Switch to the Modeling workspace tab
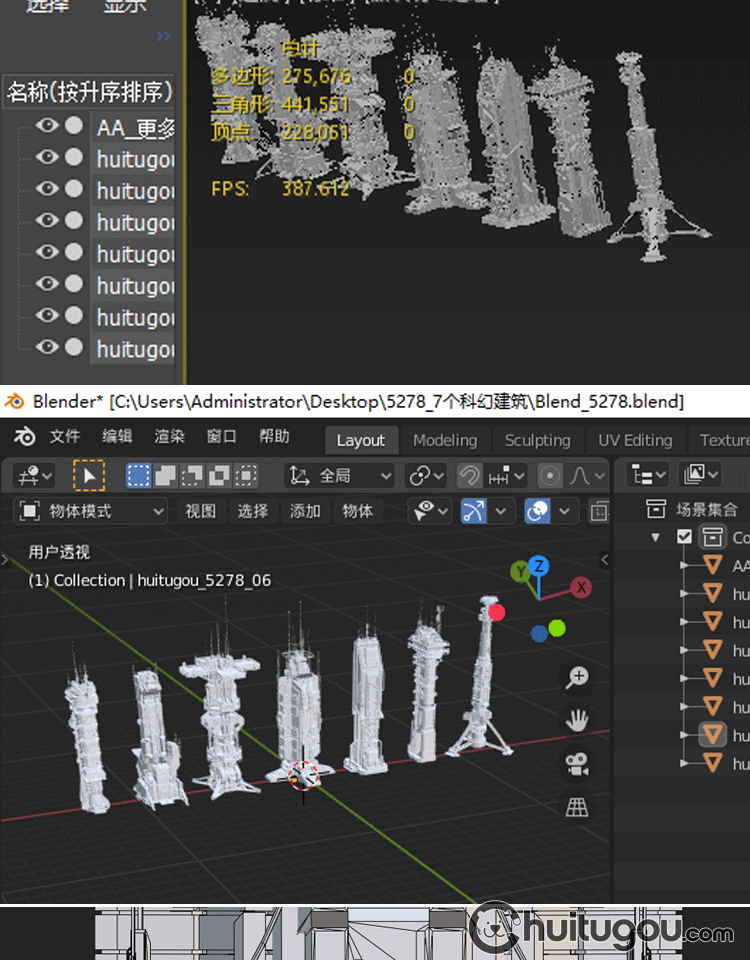750x960 pixels. coord(445,440)
